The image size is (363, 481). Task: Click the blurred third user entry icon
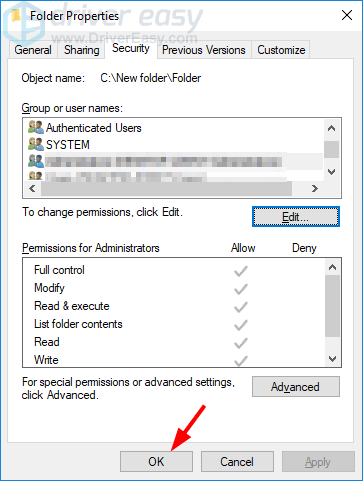36,161
